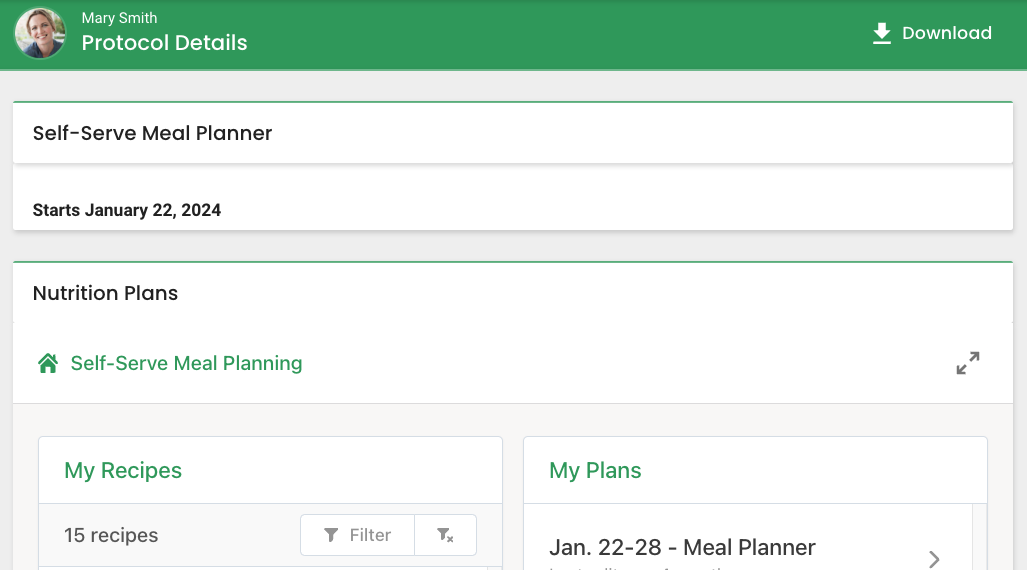
Task: Click the funnel icon in Filter
Action: click(331, 535)
